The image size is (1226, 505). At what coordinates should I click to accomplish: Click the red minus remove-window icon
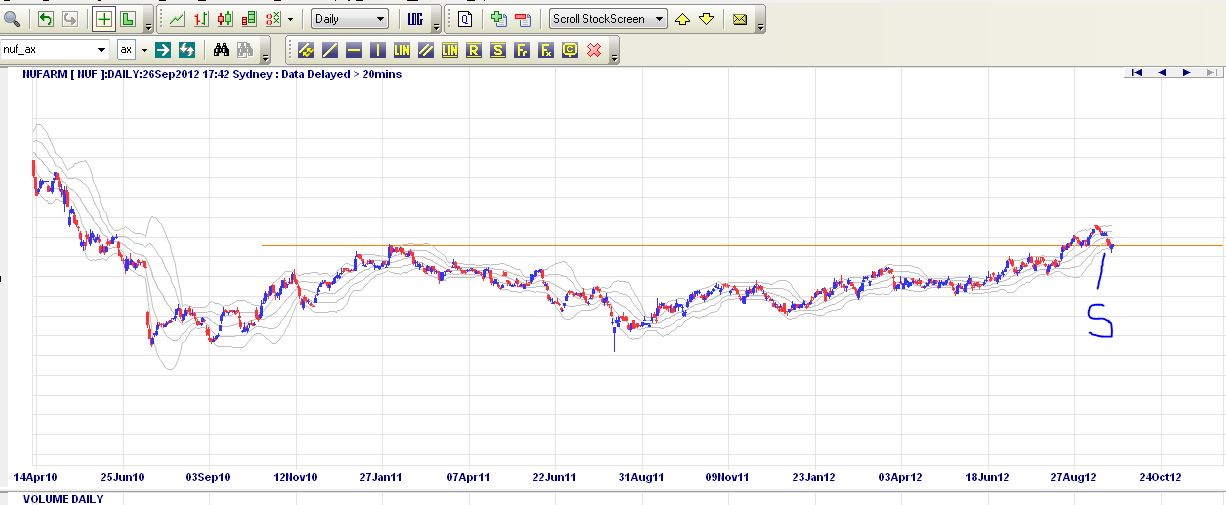point(522,18)
